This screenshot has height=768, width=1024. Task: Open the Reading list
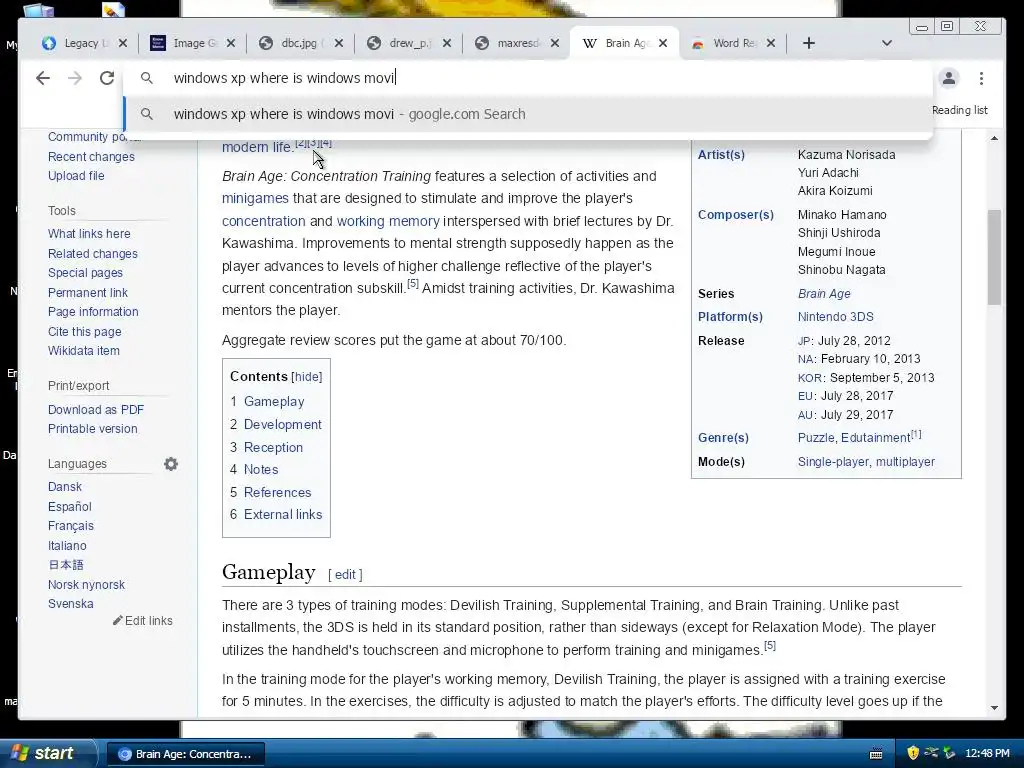[959, 110]
